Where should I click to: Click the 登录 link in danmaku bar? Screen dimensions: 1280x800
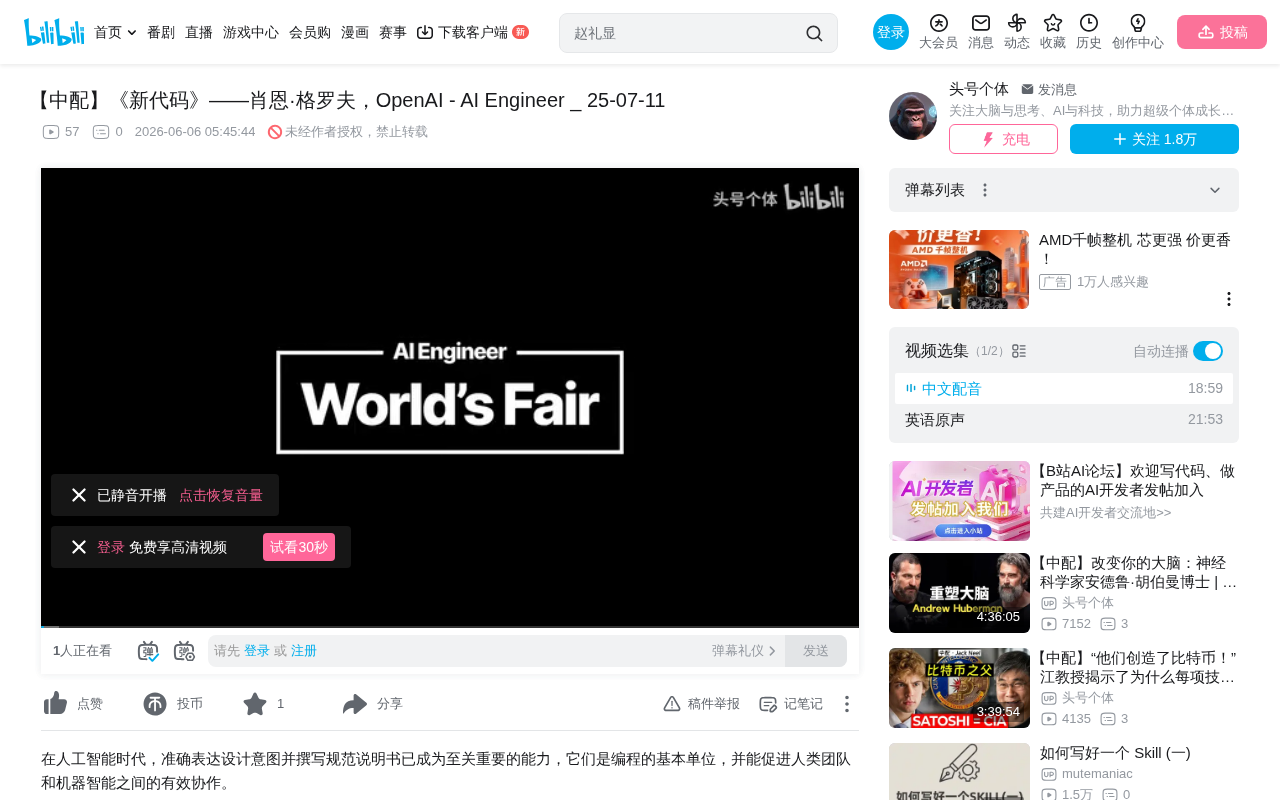[257, 651]
